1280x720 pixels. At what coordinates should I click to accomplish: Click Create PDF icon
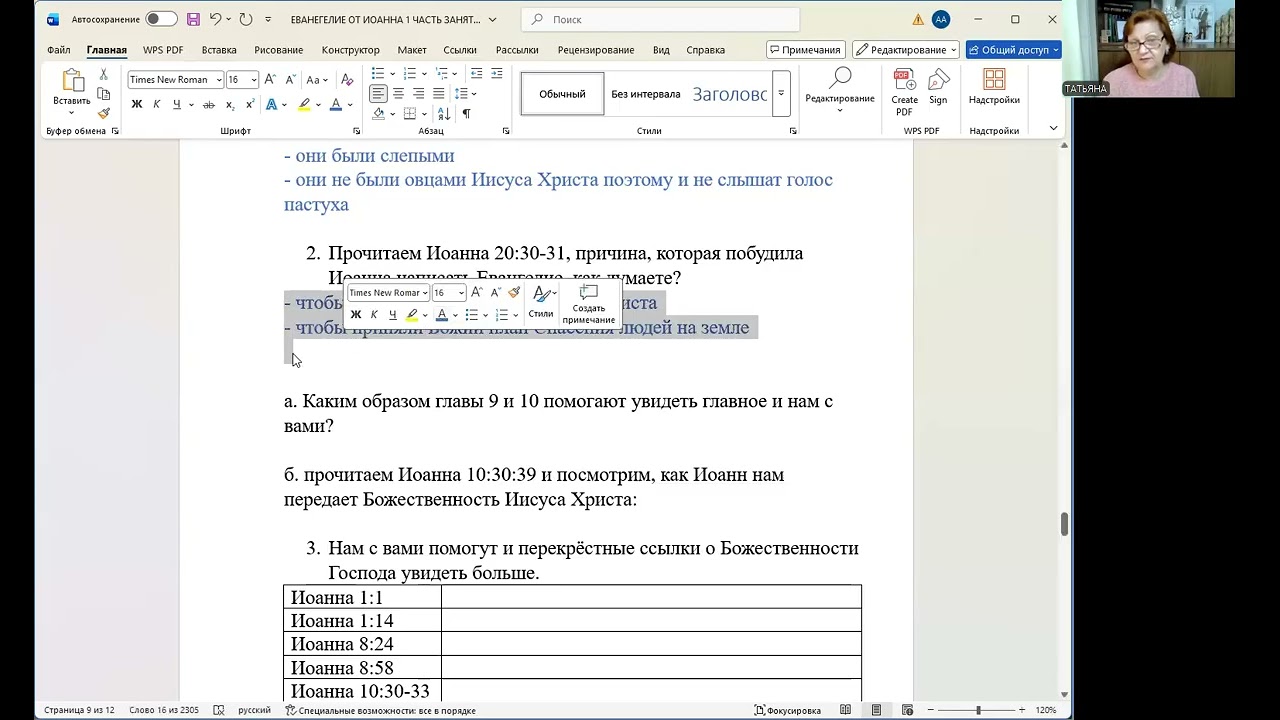click(904, 93)
